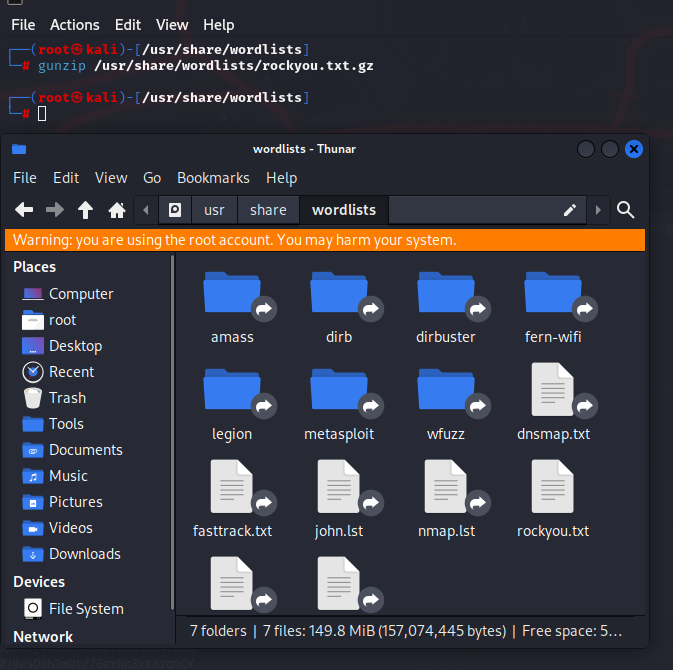Open search with magnifier icon
The height and width of the screenshot is (670, 673).
(625, 210)
